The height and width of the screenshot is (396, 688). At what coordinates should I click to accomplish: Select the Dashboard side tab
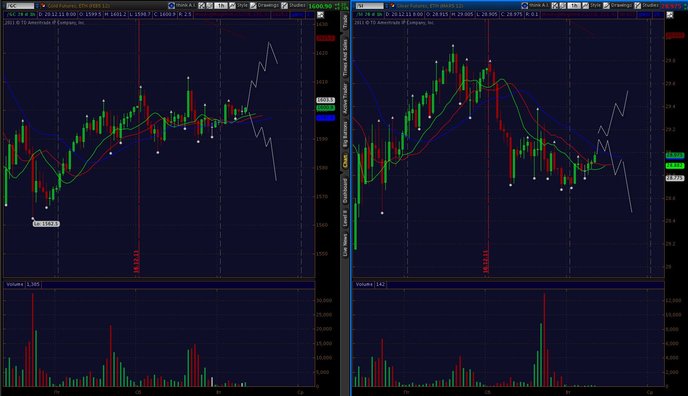click(345, 191)
